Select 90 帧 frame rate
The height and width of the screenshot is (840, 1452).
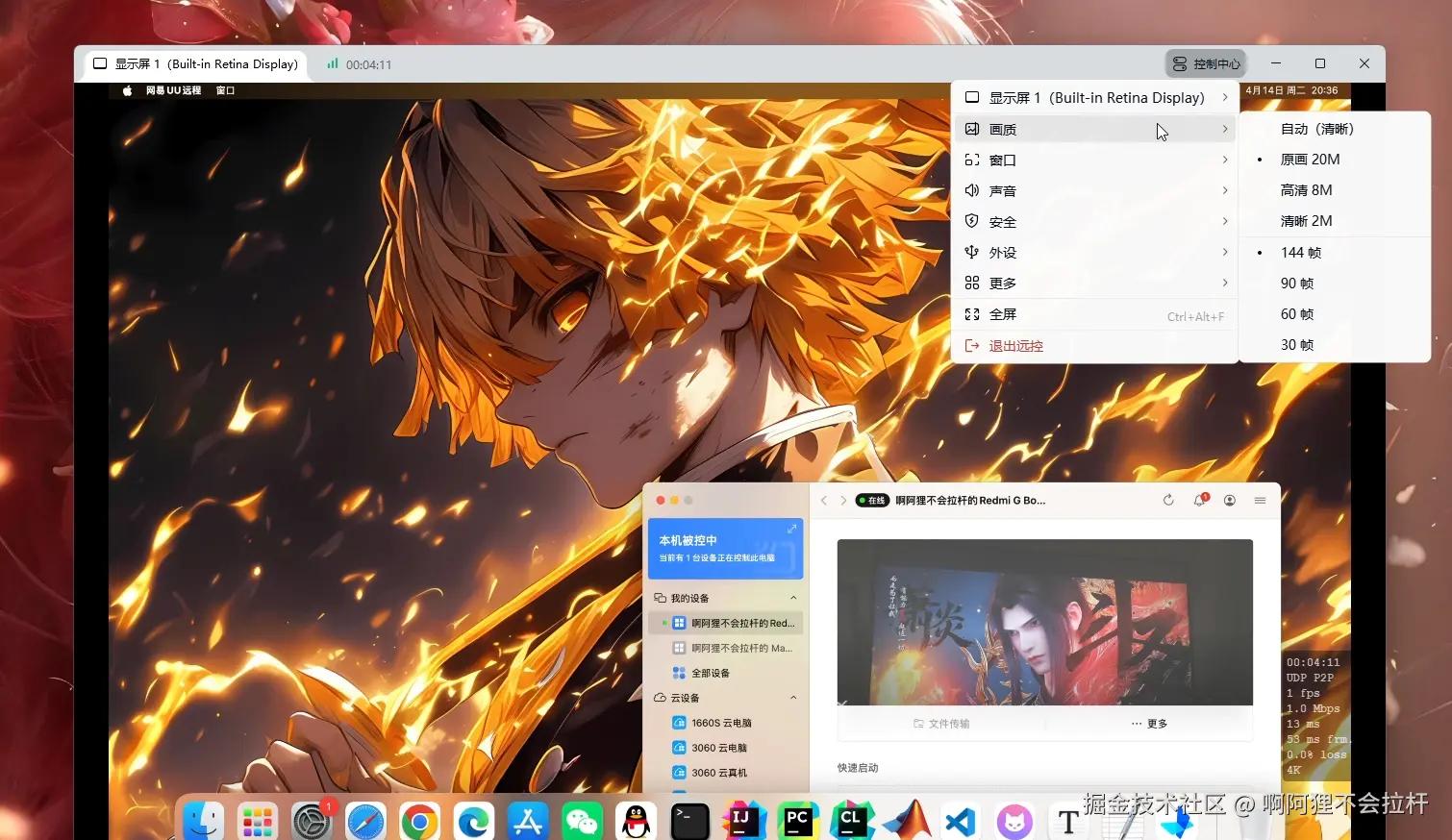[1335, 284]
